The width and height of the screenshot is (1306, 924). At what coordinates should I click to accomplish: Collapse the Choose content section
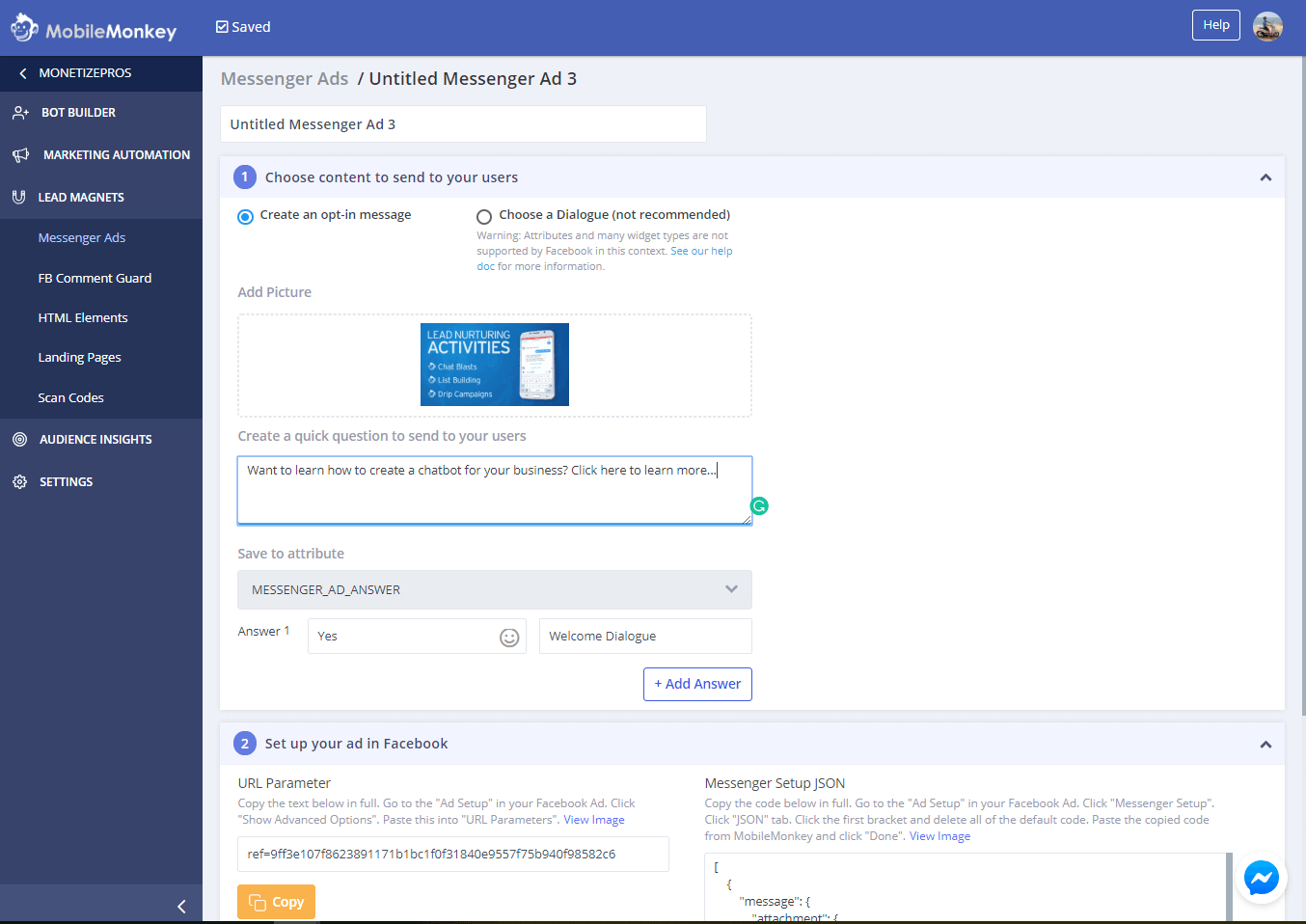[x=1265, y=177]
